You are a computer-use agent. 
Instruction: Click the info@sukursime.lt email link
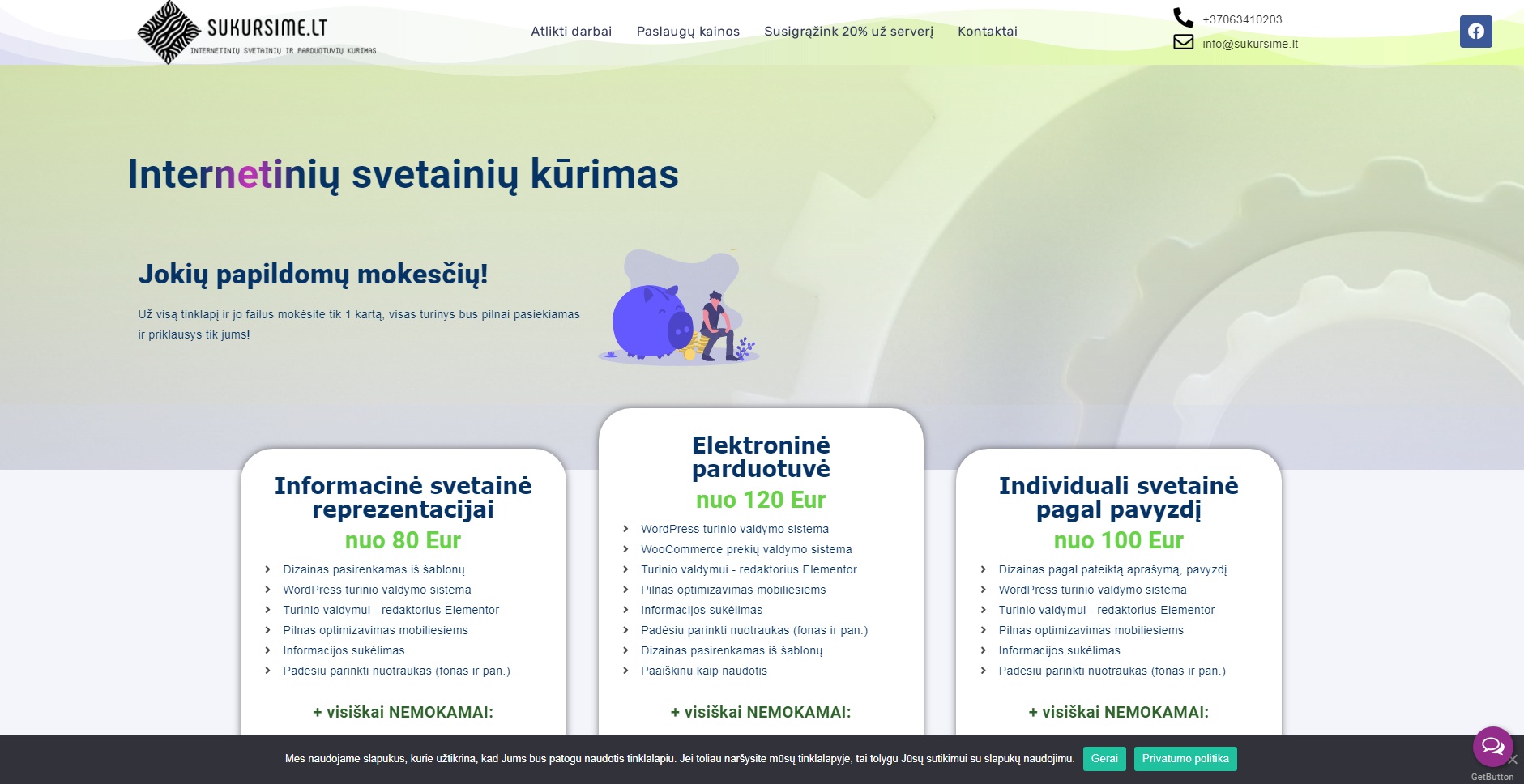tap(1249, 44)
